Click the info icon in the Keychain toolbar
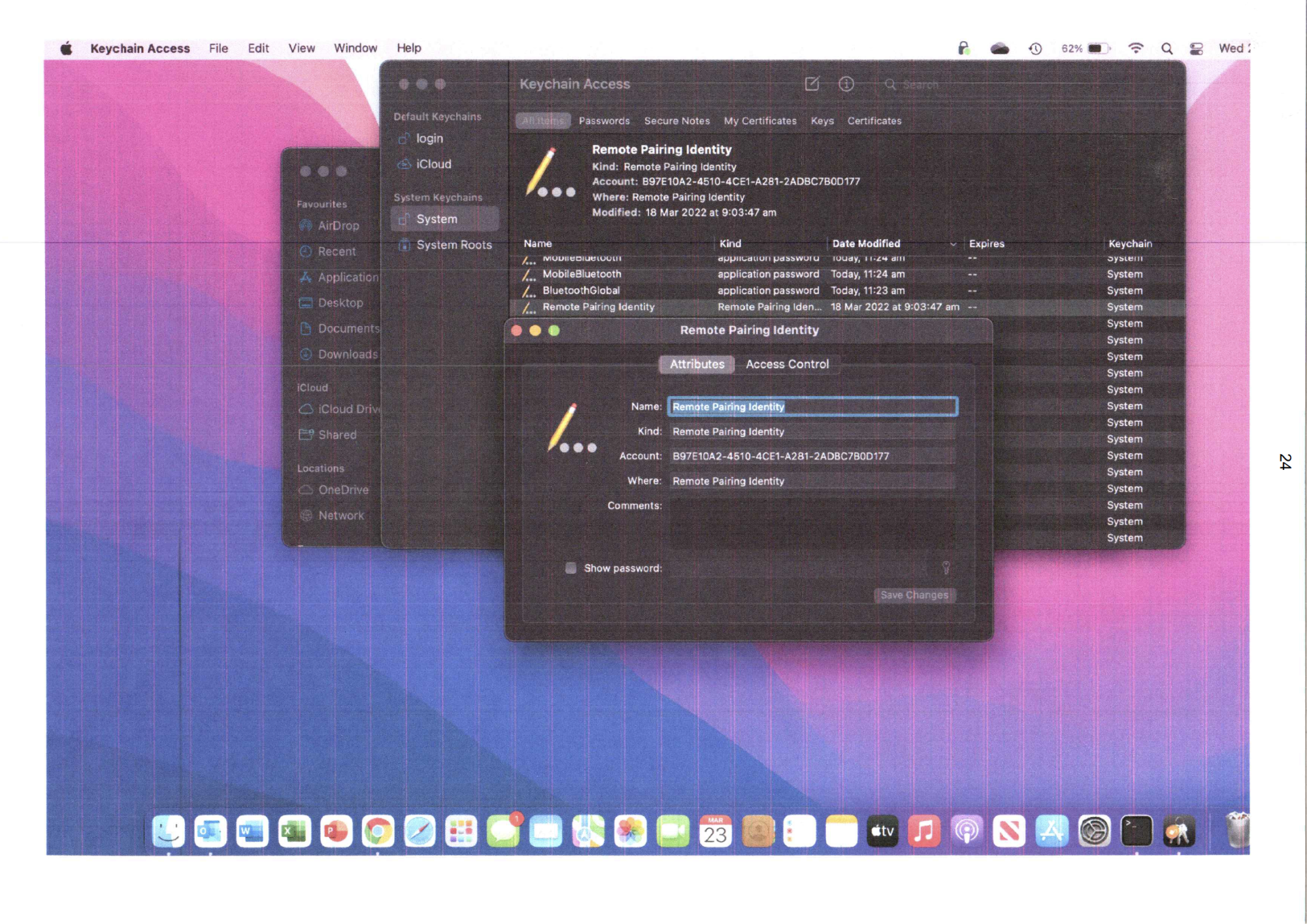Viewport: 1307px width, 924px height. (x=846, y=84)
